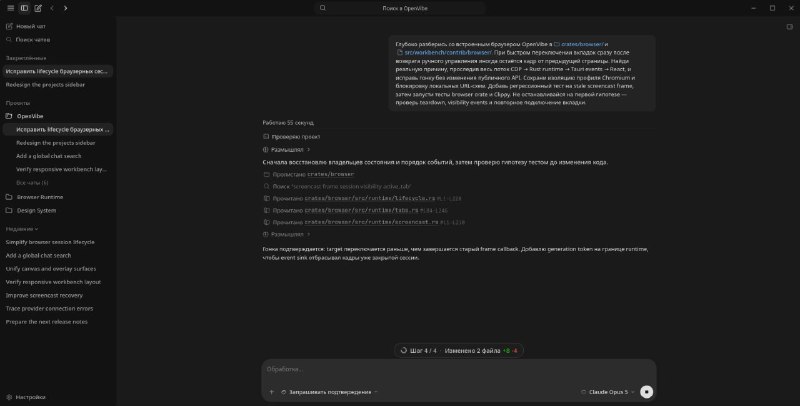The height and width of the screenshot is (406, 800).
Task: Open the 'Запрашивать подтверждения' permission dropdown
Action: click(330, 392)
